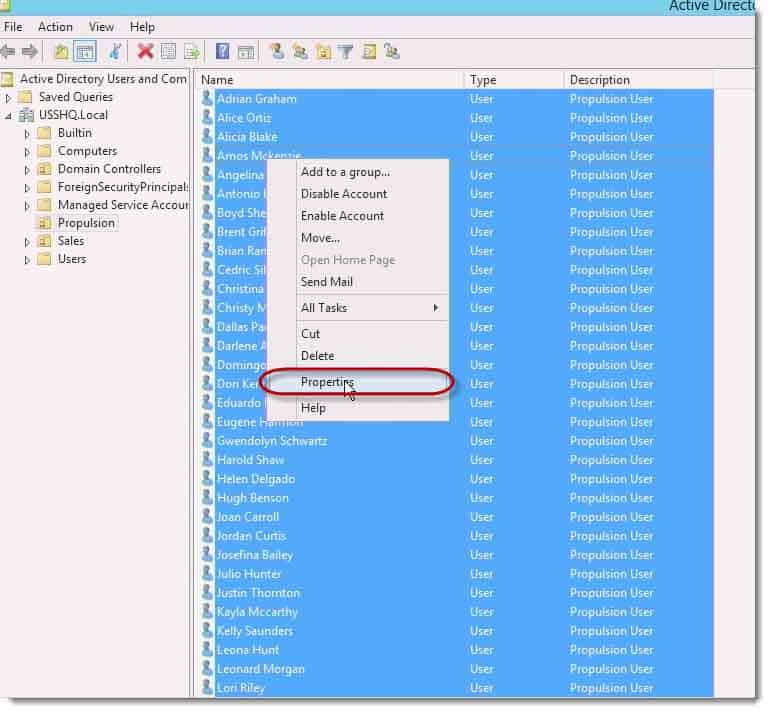Select Active Directory Users and Computers root
This screenshot has height=713, width=770.
tap(103, 79)
